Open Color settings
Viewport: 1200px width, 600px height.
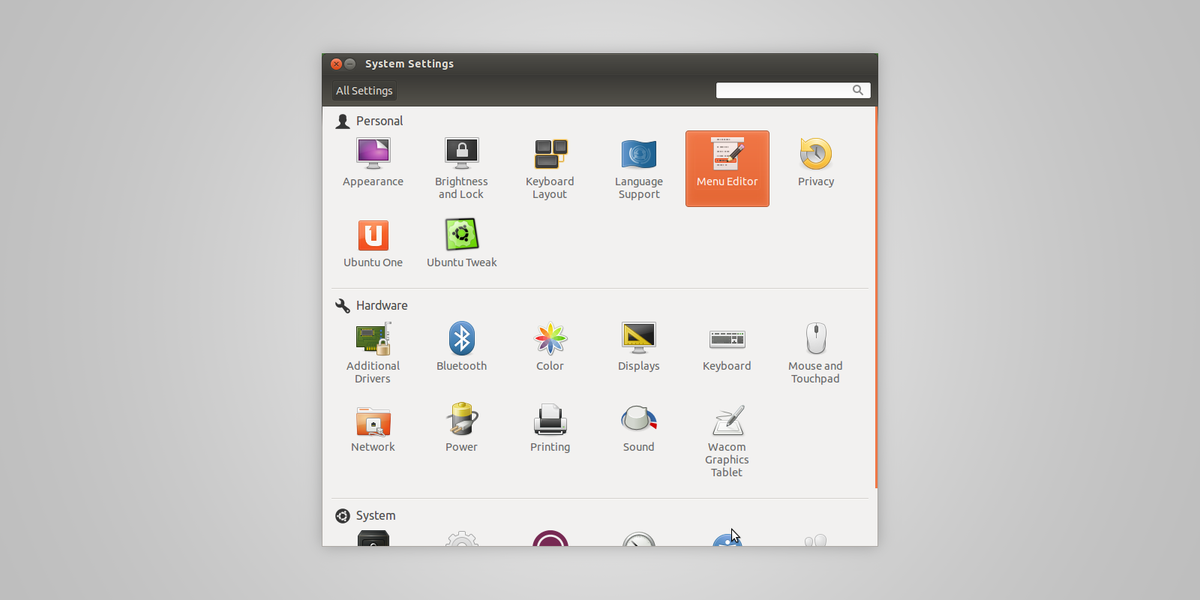(x=550, y=347)
